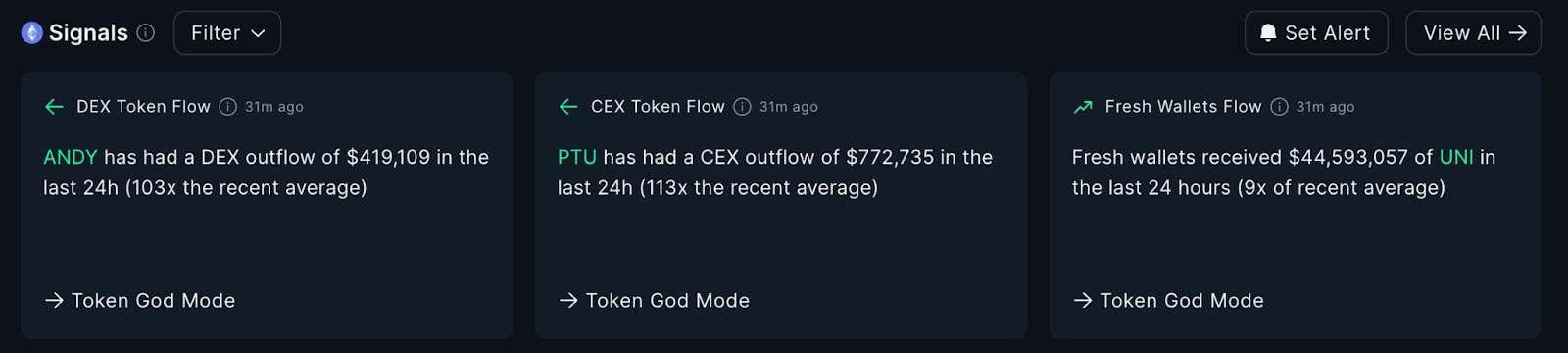Click the info icon beside Fresh Wallets Flow
1568x353 pixels.
[1279, 107]
